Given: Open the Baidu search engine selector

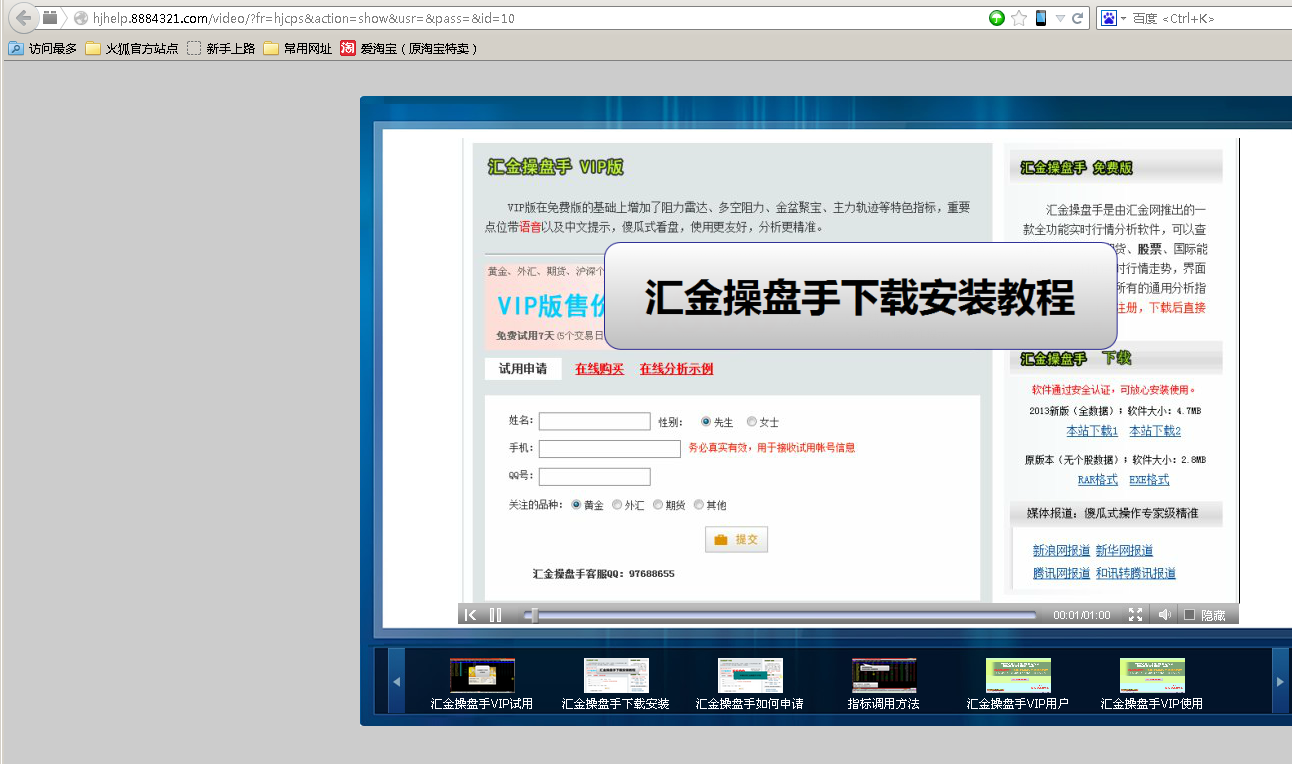Looking at the screenshot, I should tap(1114, 18).
